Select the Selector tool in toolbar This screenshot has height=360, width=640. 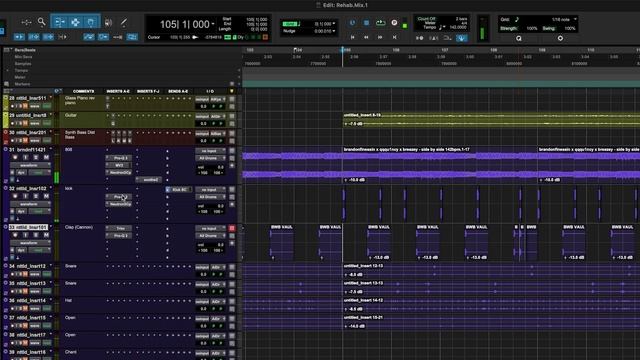(76, 22)
